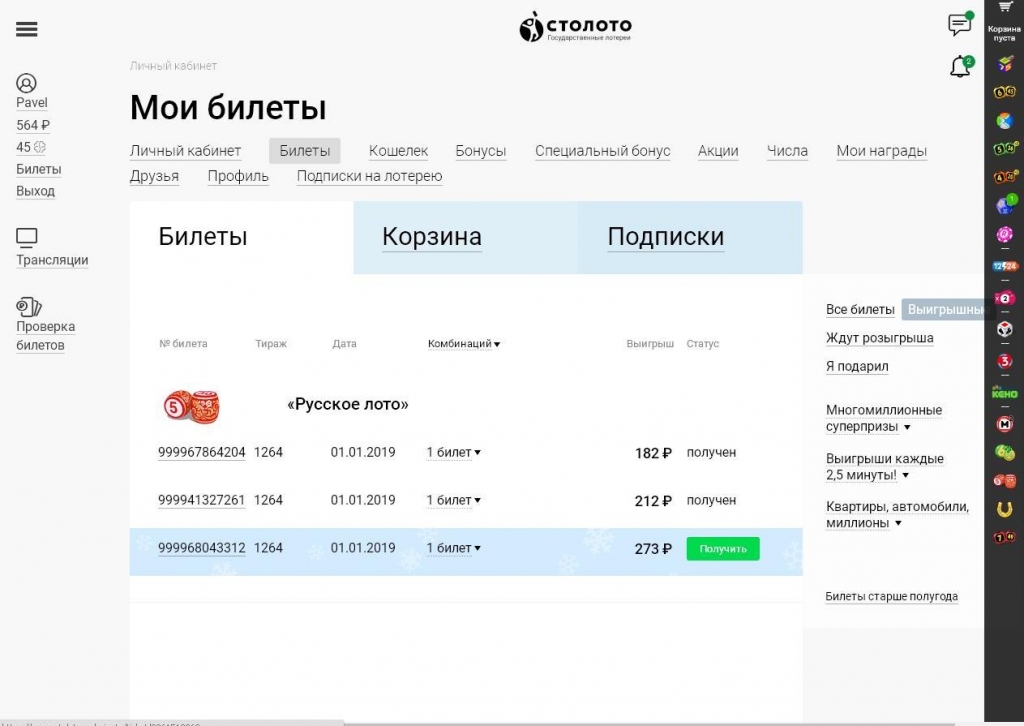Open ticket number 999968043312
Image resolution: width=1024 pixels, height=726 pixels.
pyautogui.click(x=202, y=548)
